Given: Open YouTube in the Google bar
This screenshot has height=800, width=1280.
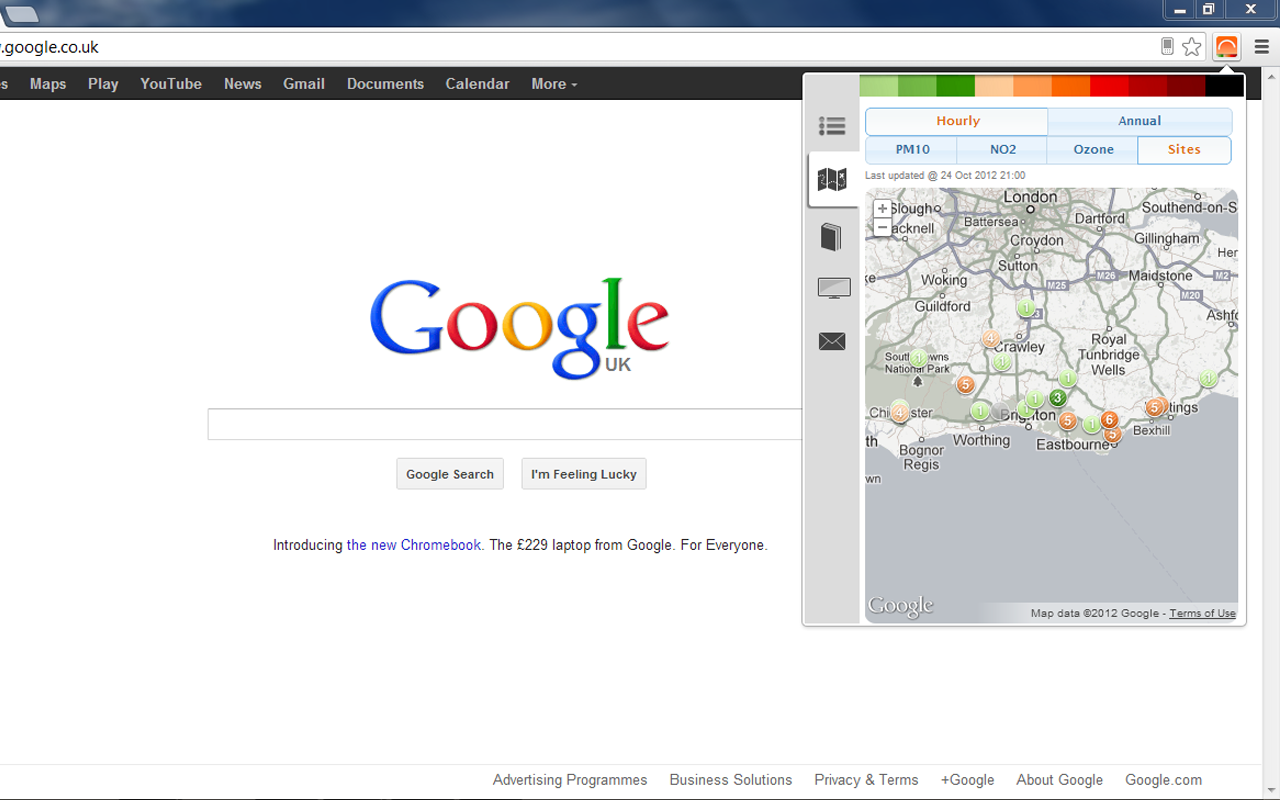Looking at the screenshot, I should pos(171,84).
